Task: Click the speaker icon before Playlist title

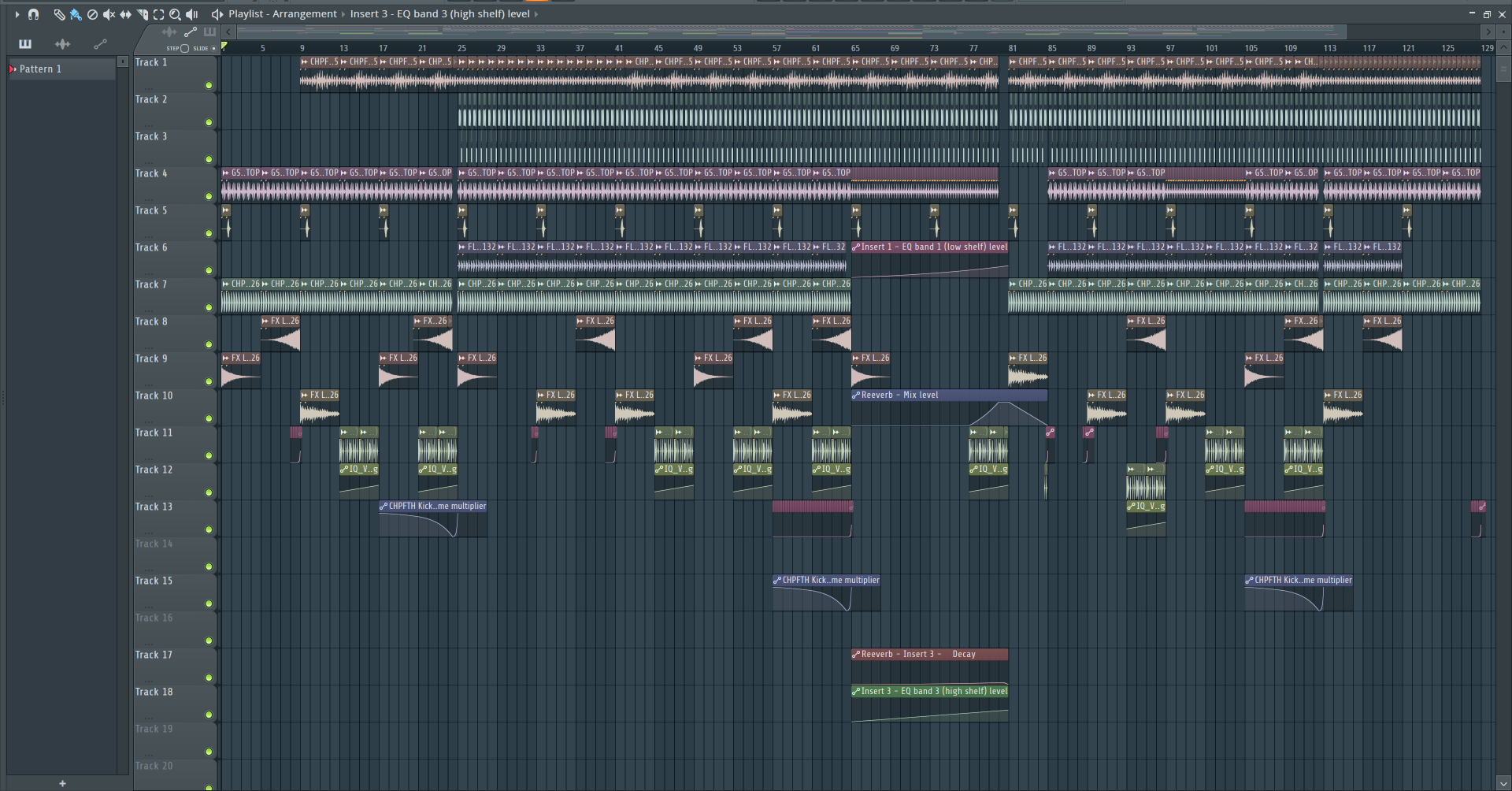Action: (217, 14)
